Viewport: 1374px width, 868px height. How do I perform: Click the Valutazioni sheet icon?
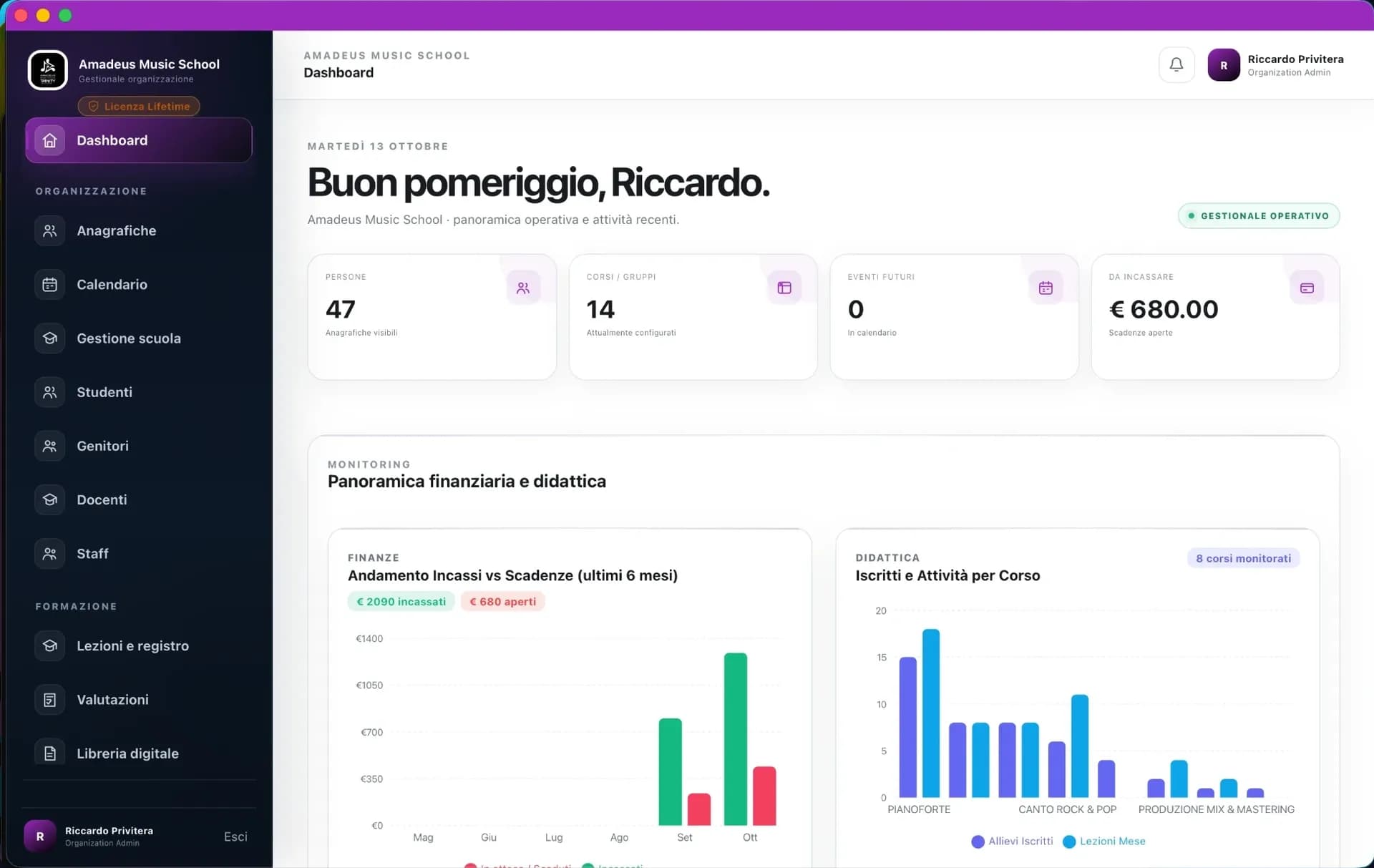pos(49,699)
